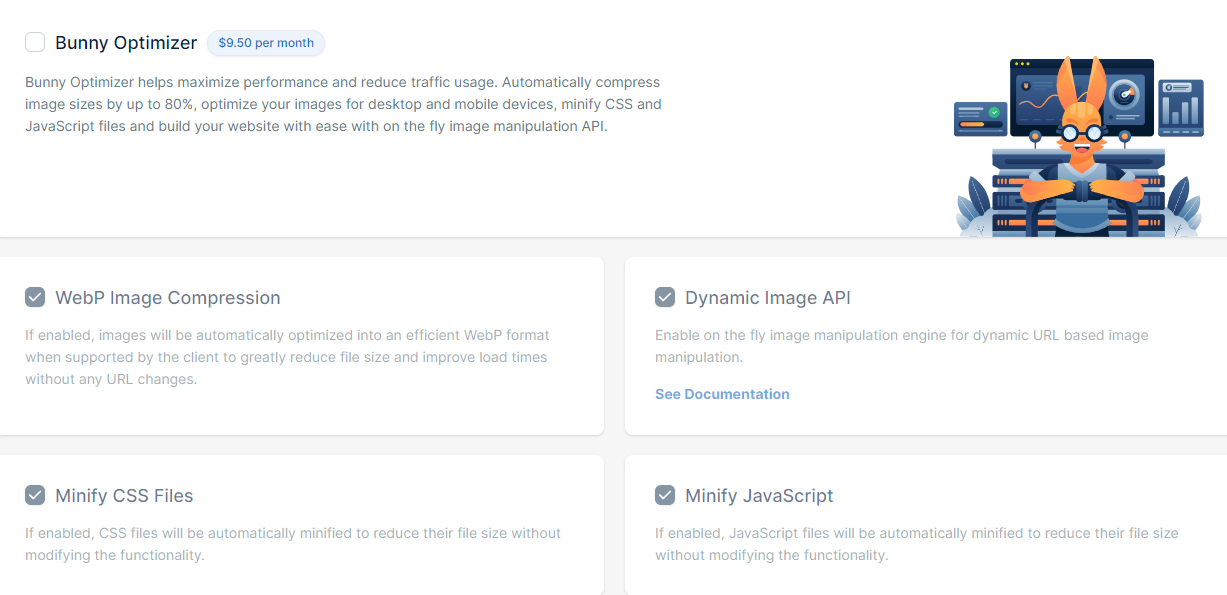Click the Minify CSS Files label

pyautogui.click(x=124, y=496)
